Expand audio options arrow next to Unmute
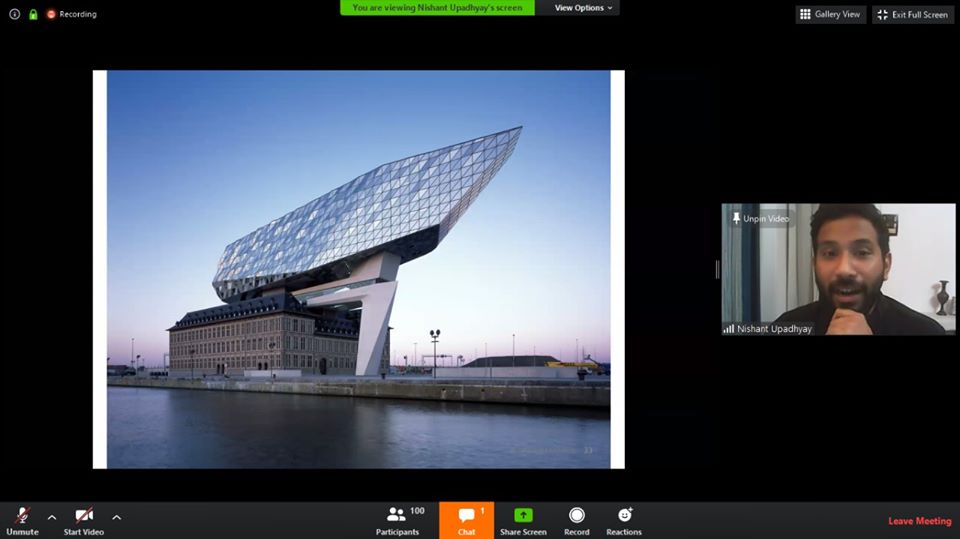The width and height of the screenshot is (960, 539). coord(52,518)
